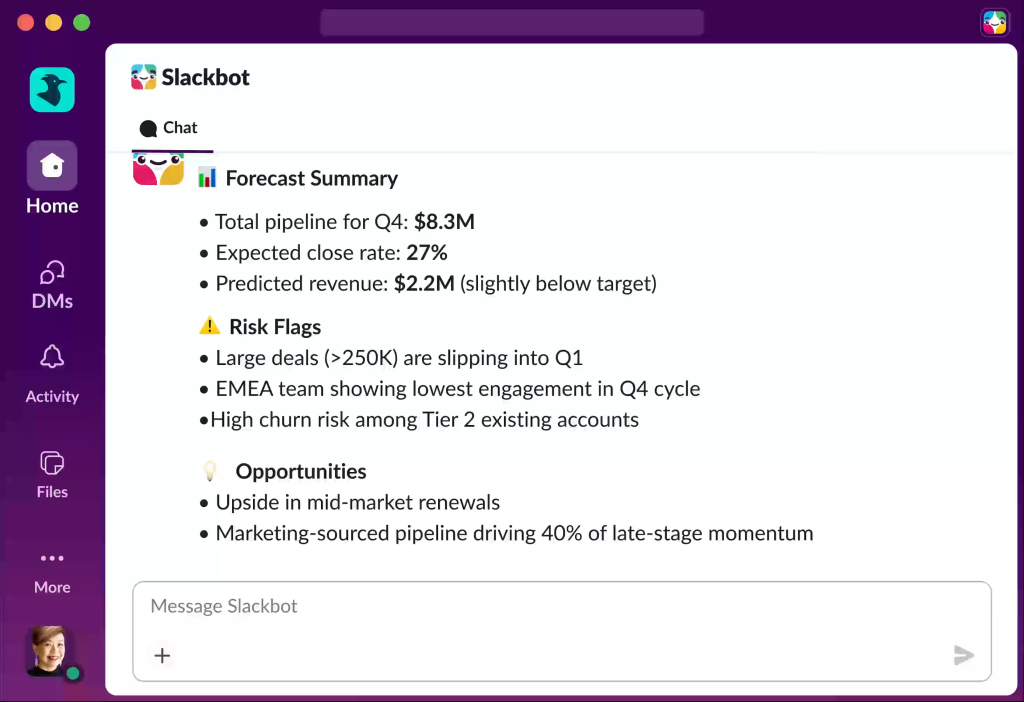Open DMs from the sidebar
This screenshot has height=702, width=1024.
51,272
